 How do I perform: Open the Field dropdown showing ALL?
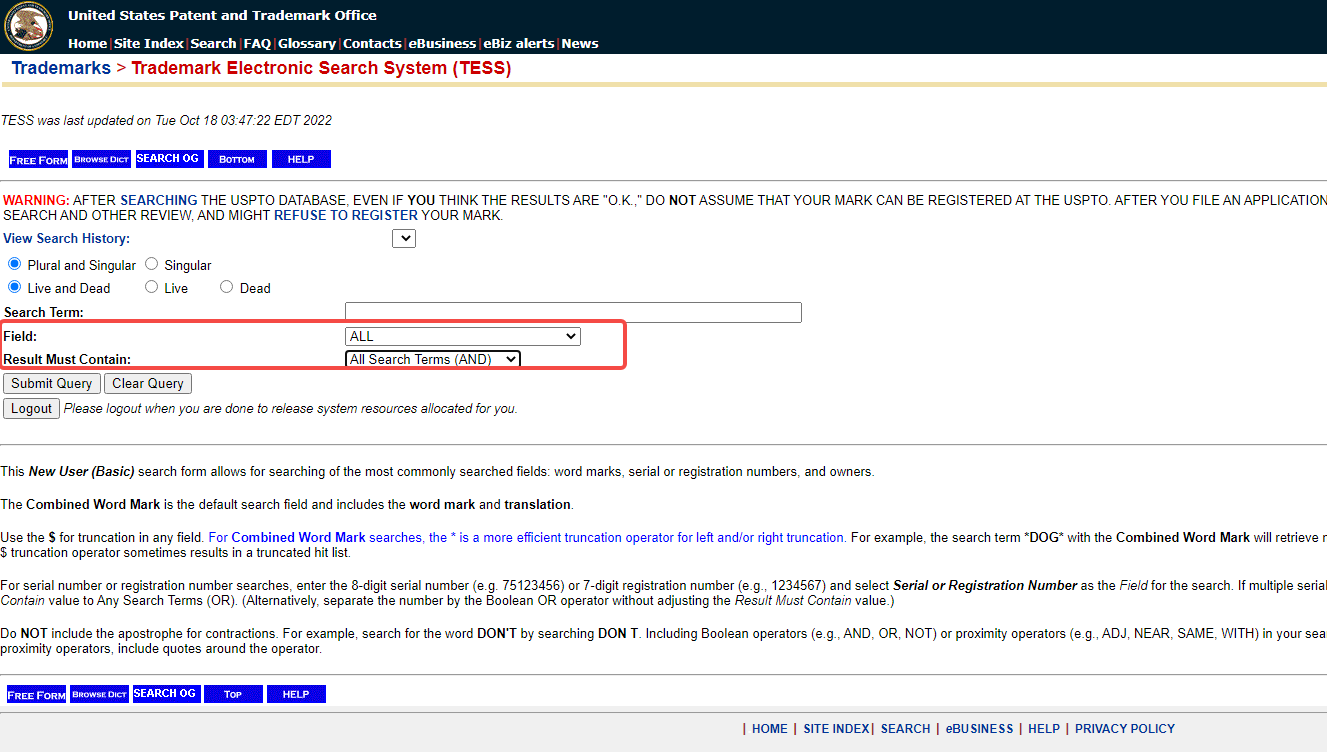pos(463,336)
